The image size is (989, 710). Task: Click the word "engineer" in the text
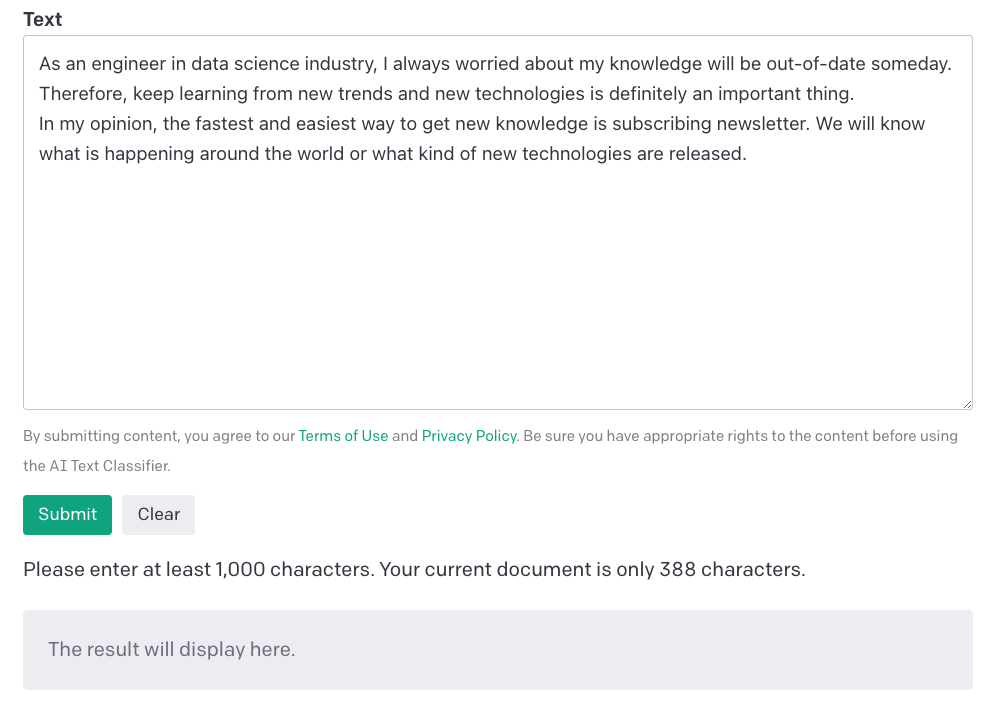pos(126,64)
